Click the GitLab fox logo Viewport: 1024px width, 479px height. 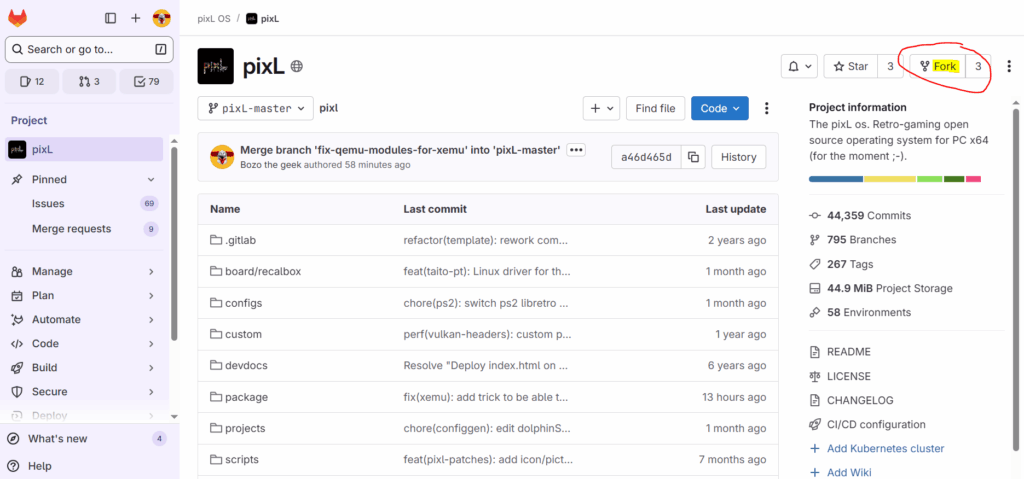coord(18,18)
